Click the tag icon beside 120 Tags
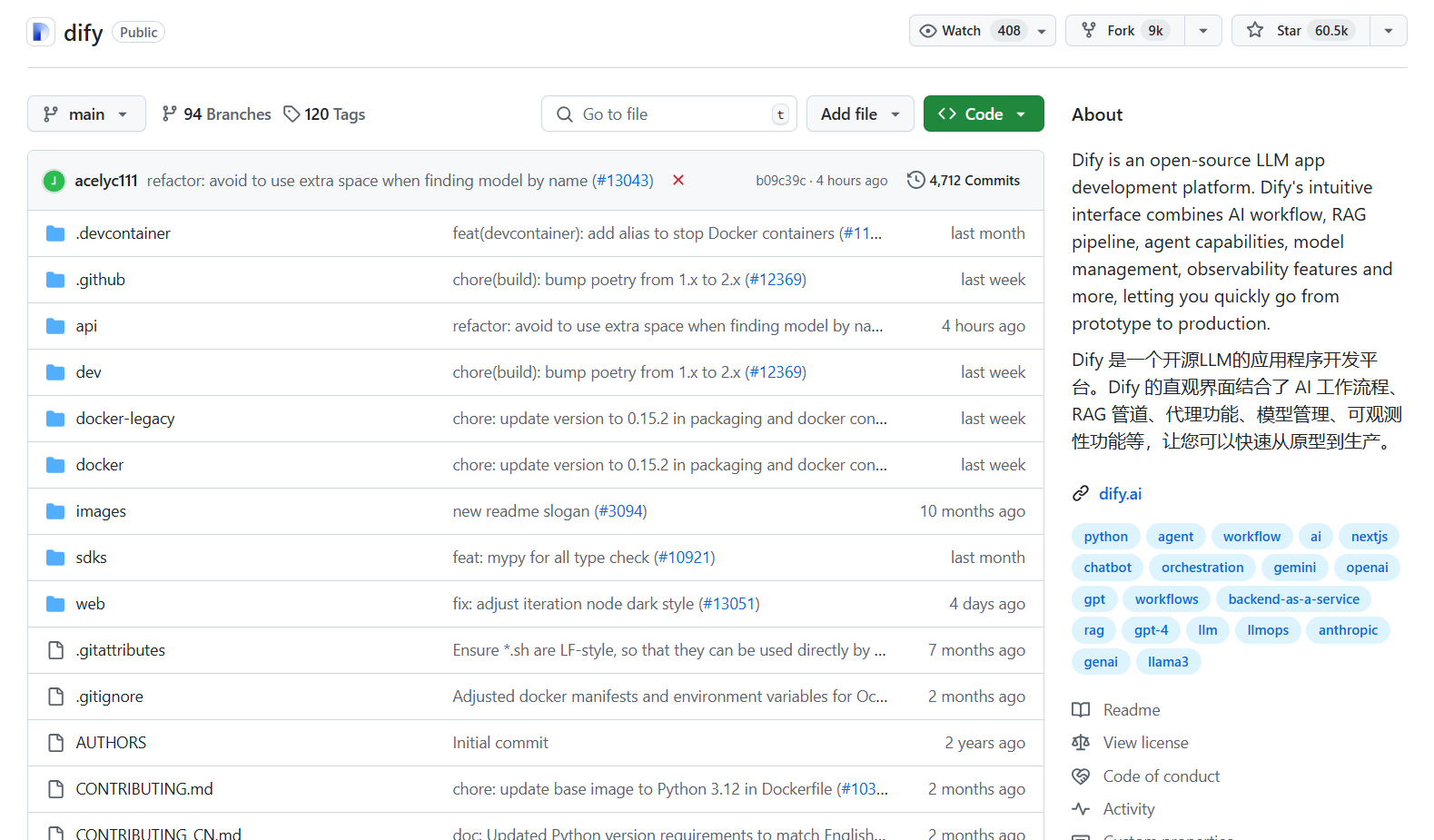 292,114
